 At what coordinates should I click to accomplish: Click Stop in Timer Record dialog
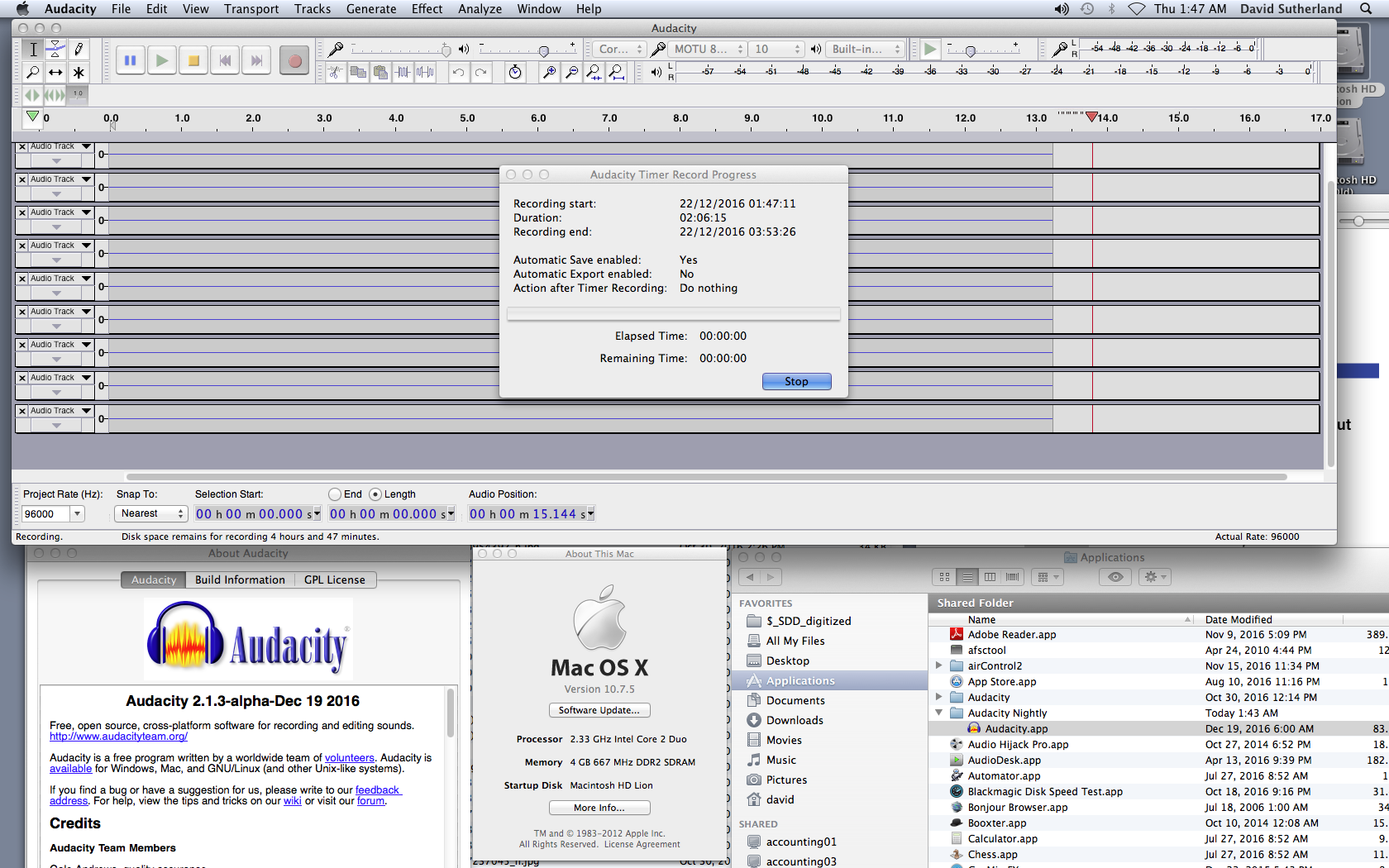point(796,381)
